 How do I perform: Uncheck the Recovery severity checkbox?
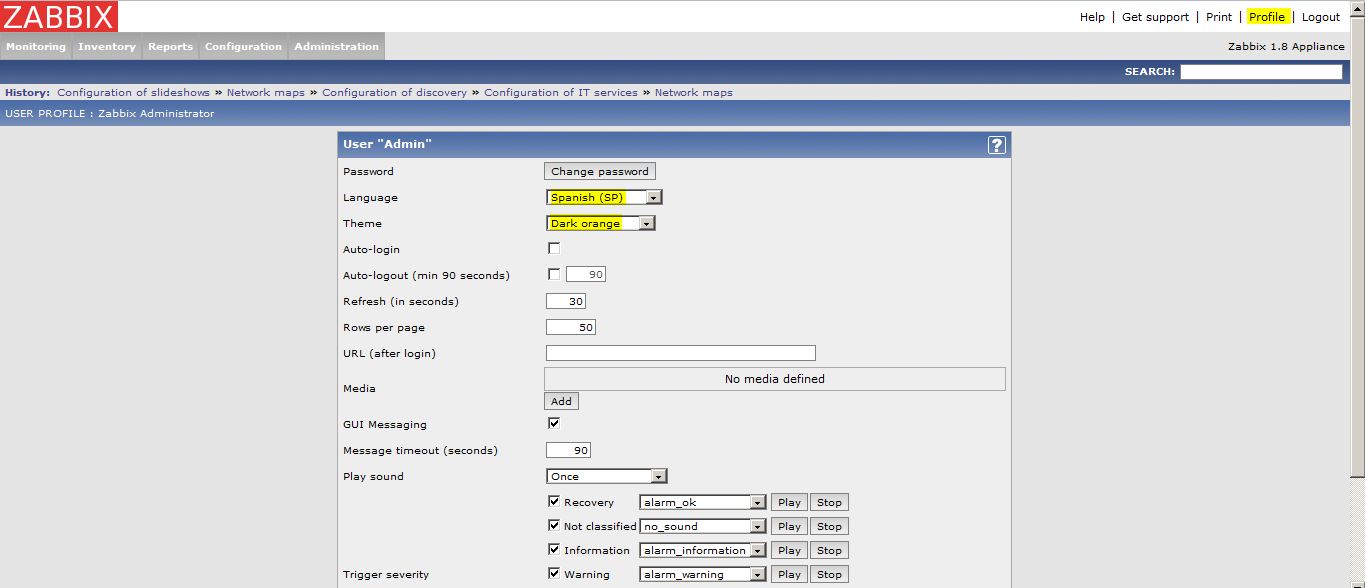[x=554, y=502]
